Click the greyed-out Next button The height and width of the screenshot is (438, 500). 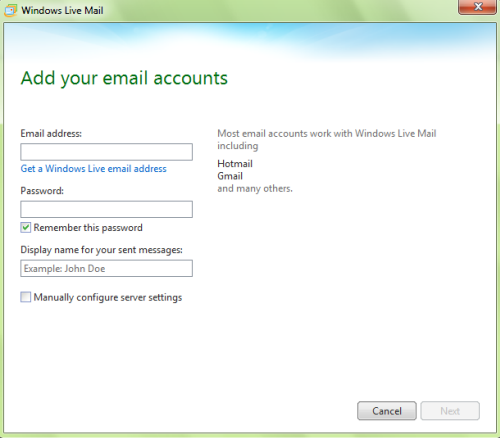coord(450,411)
